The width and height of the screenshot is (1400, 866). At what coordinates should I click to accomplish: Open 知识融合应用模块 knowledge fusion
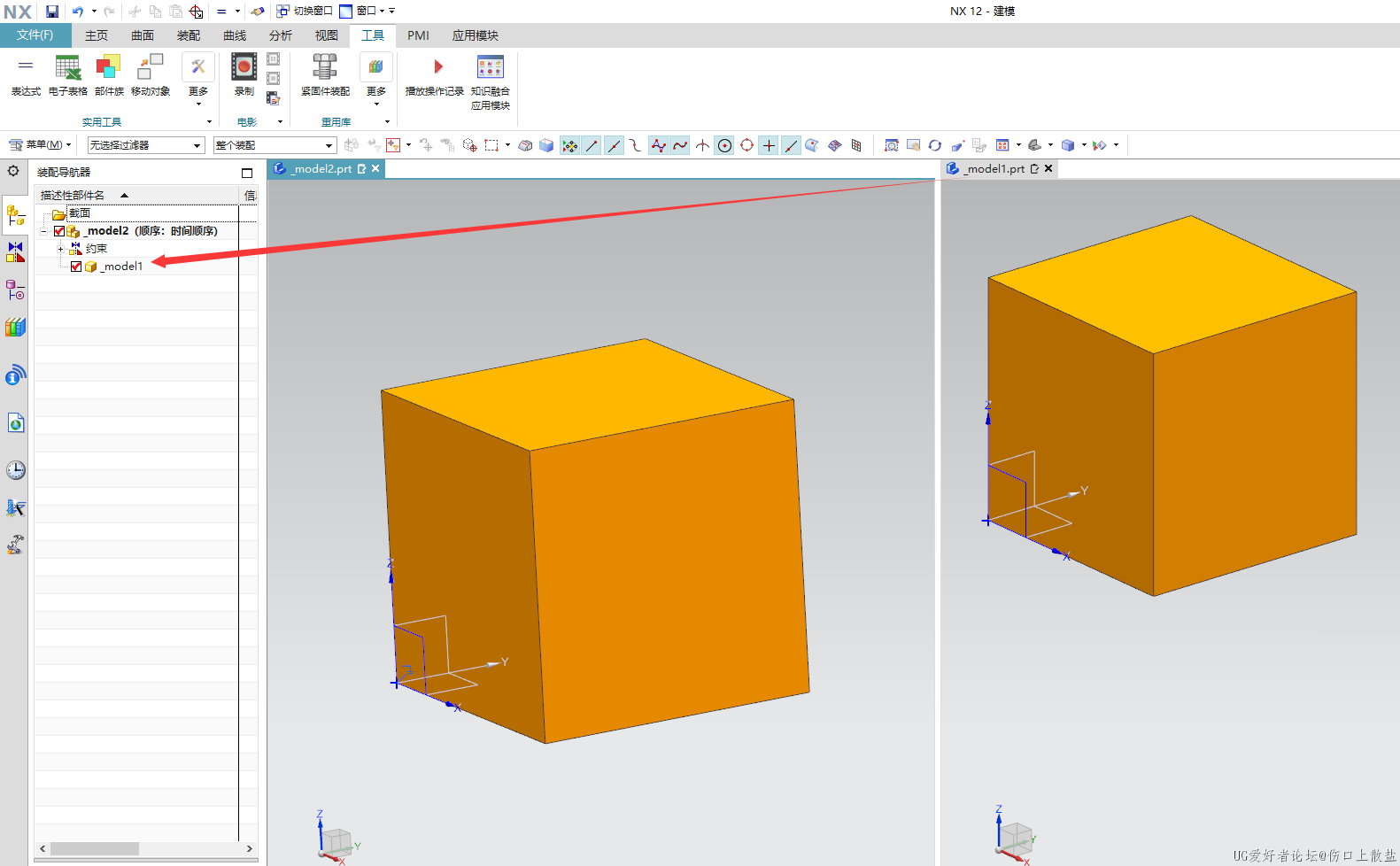(491, 82)
